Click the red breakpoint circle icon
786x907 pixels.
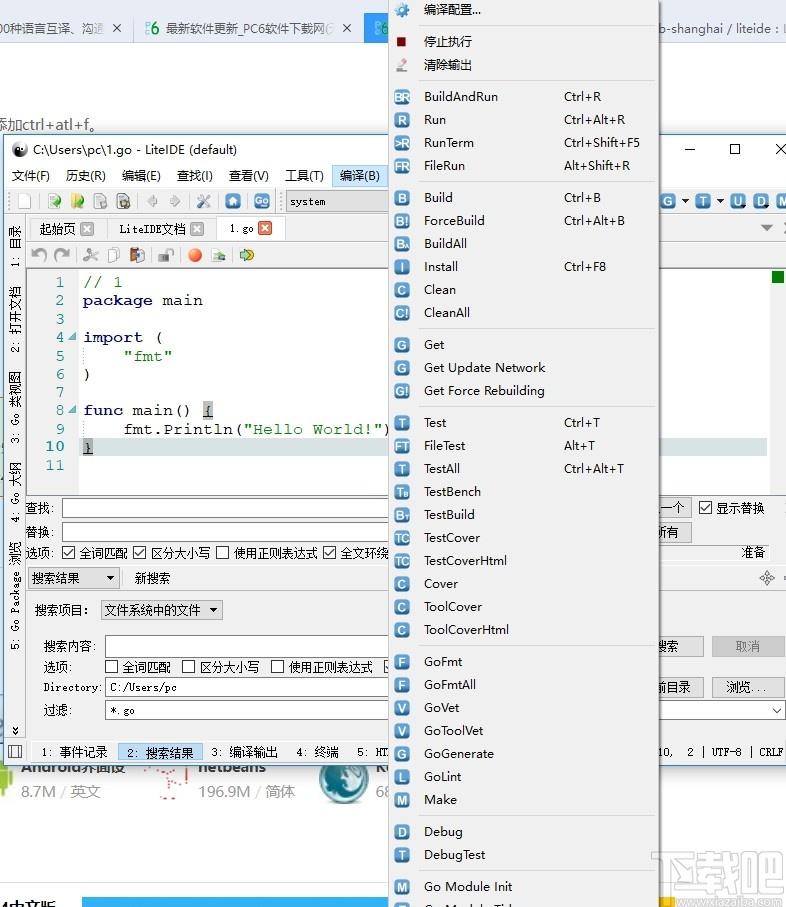(x=195, y=255)
